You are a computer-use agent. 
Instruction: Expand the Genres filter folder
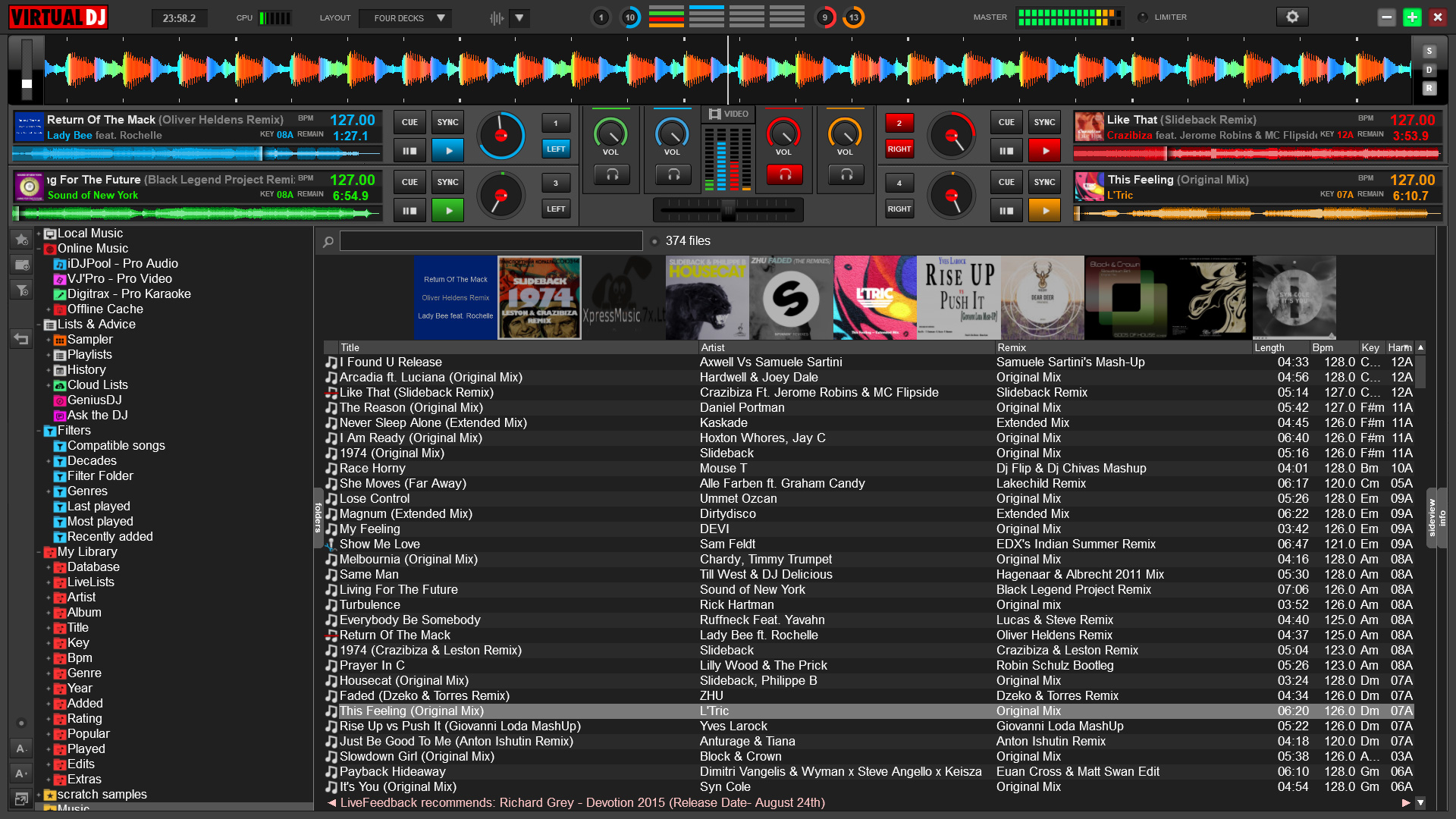pyautogui.click(x=49, y=491)
